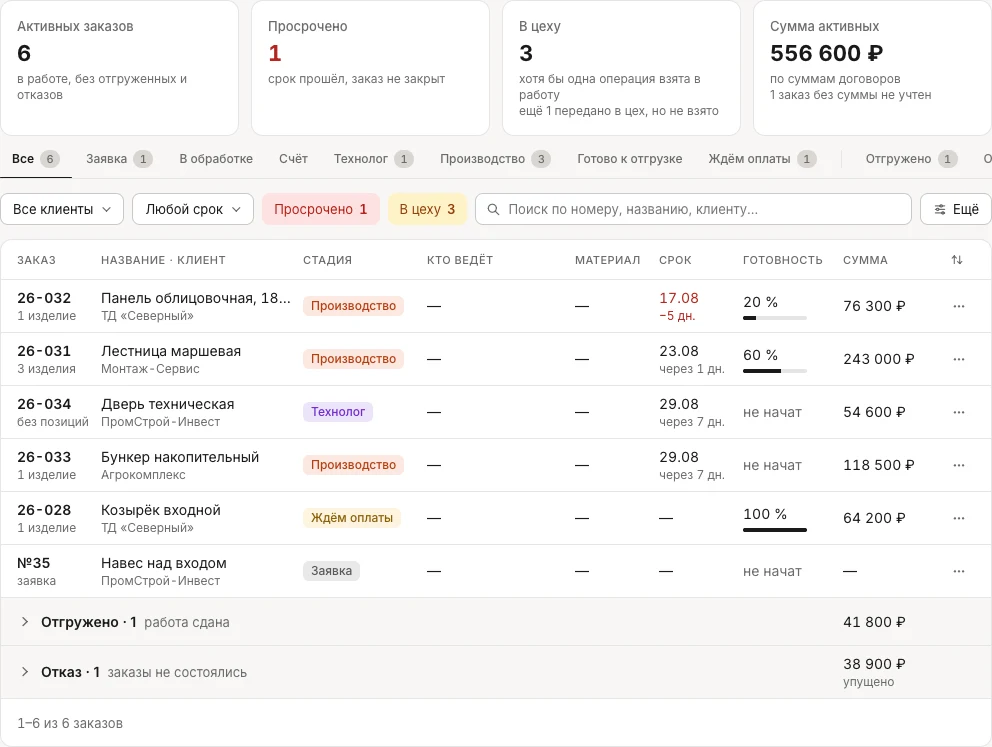Viewport: 992px width, 747px height.
Task: Open order number 26-034
Action: [44, 404]
